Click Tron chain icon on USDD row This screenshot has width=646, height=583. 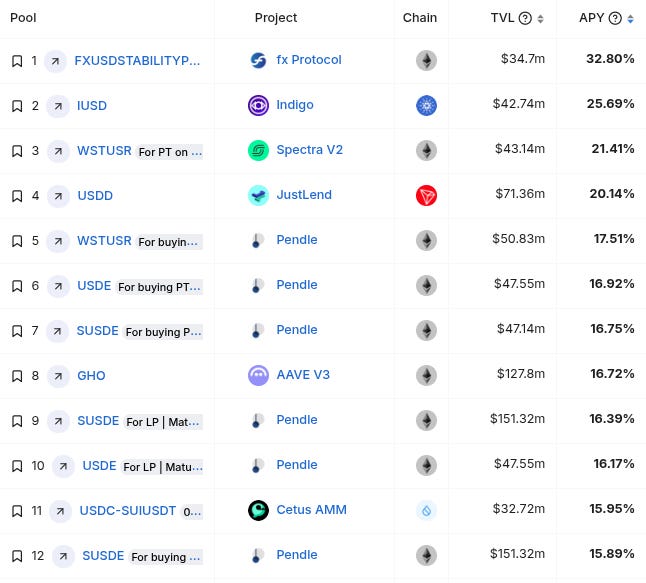(x=426, y=195)
